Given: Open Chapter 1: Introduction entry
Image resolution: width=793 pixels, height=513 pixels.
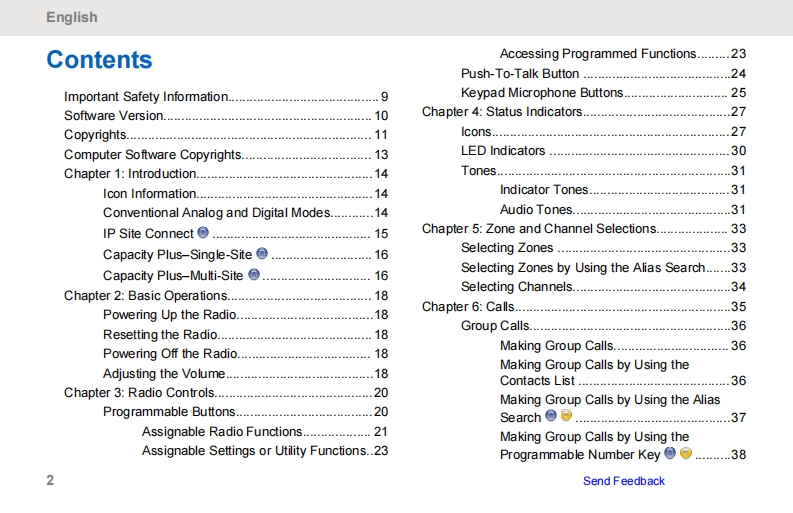Looking at the screenshot, I should [x=130, y=174].
